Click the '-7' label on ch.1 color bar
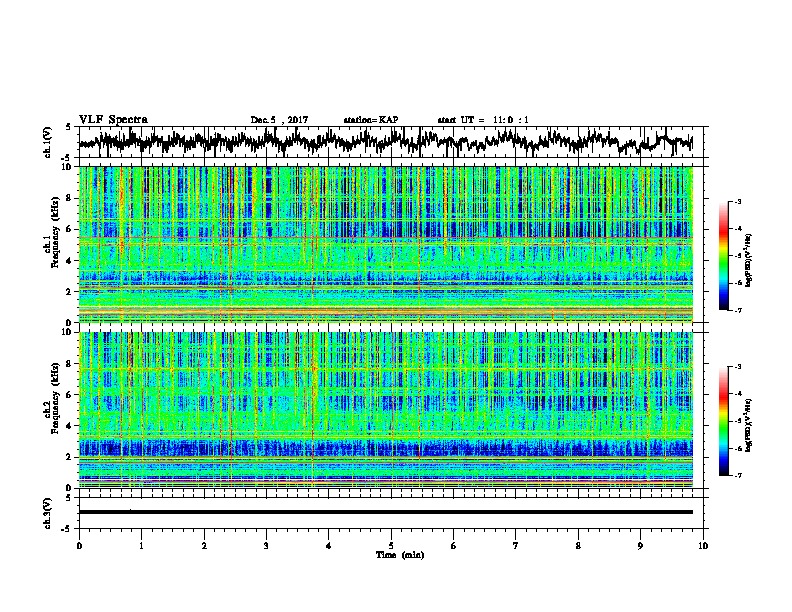The width and height of the screenshot is (792, 612). tap(737, 310)
